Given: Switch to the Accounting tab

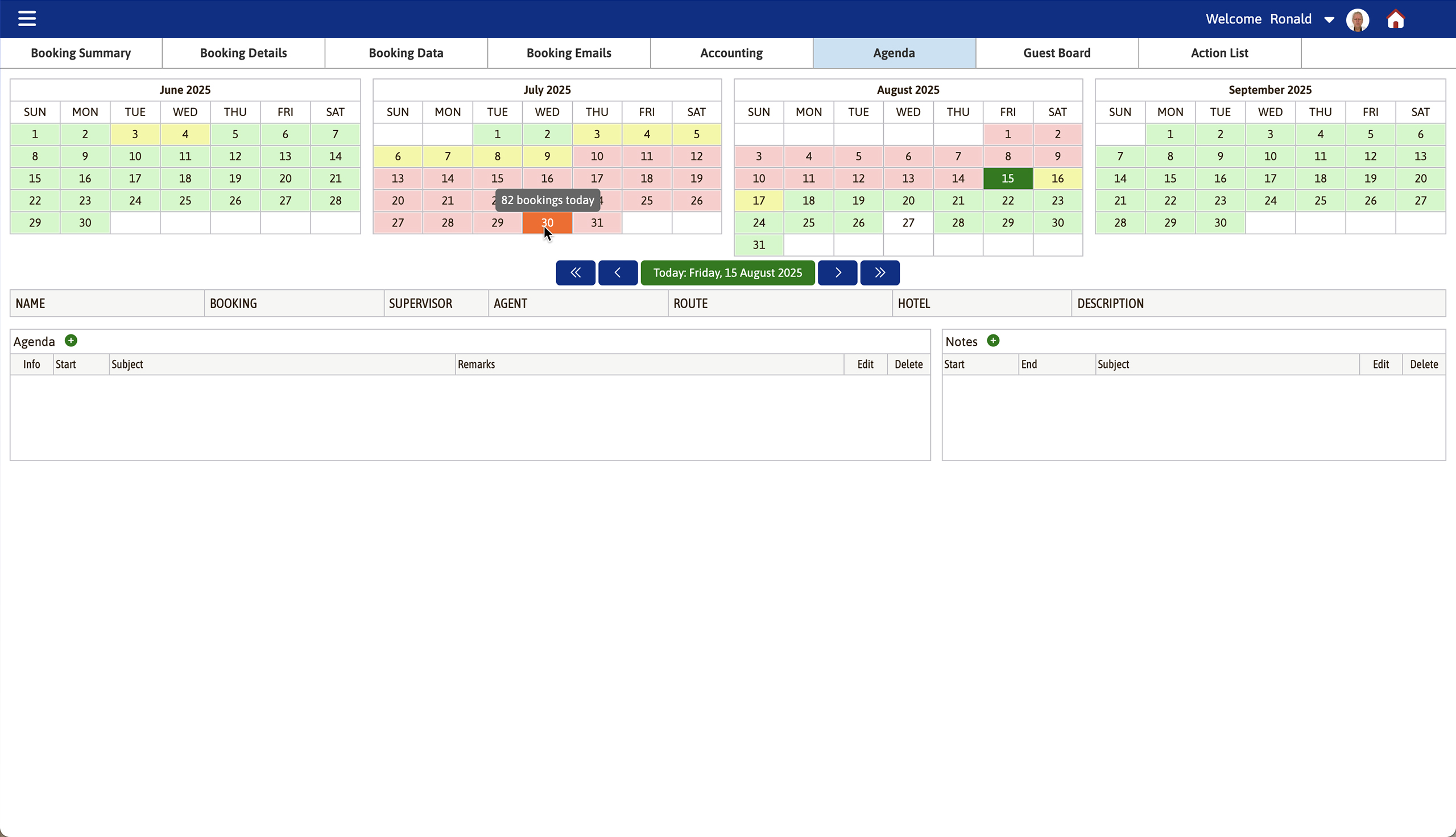Looking at the screenshot, I should pos(731,52).
